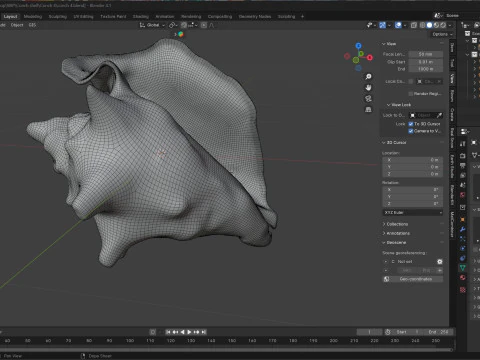This screenshot has height=360, width=480.
Task: Expand the Collections panel
Action: coord(395,224)
